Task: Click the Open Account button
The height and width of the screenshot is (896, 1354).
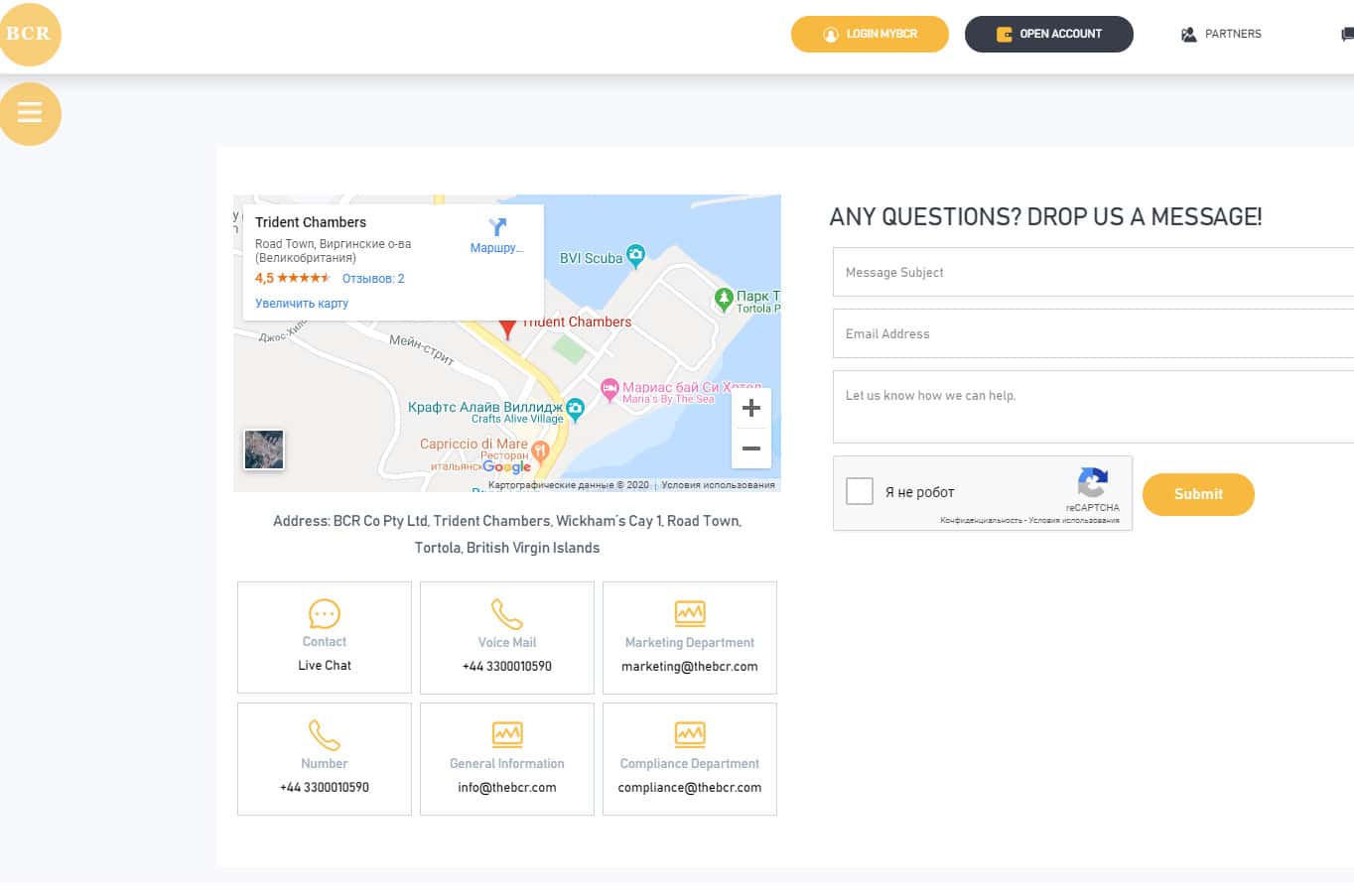Action: pos(1048,34)
